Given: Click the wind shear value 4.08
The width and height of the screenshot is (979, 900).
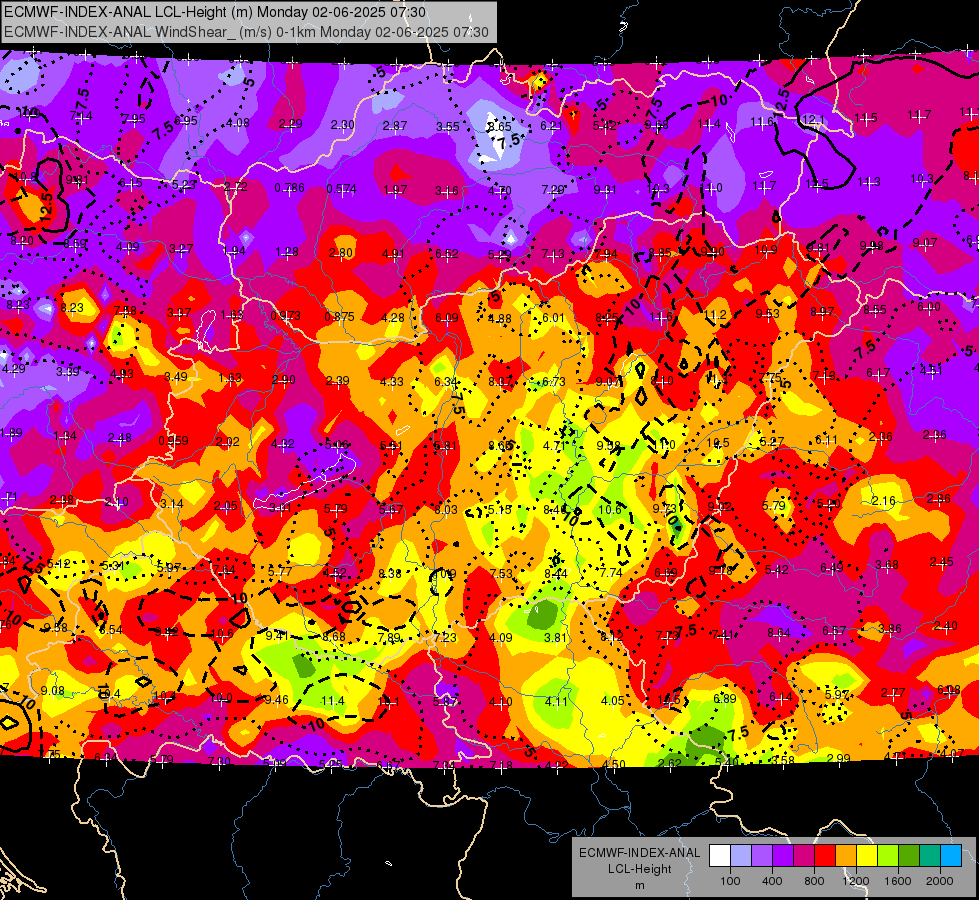Looking at the screenshot, I should 238,122.
